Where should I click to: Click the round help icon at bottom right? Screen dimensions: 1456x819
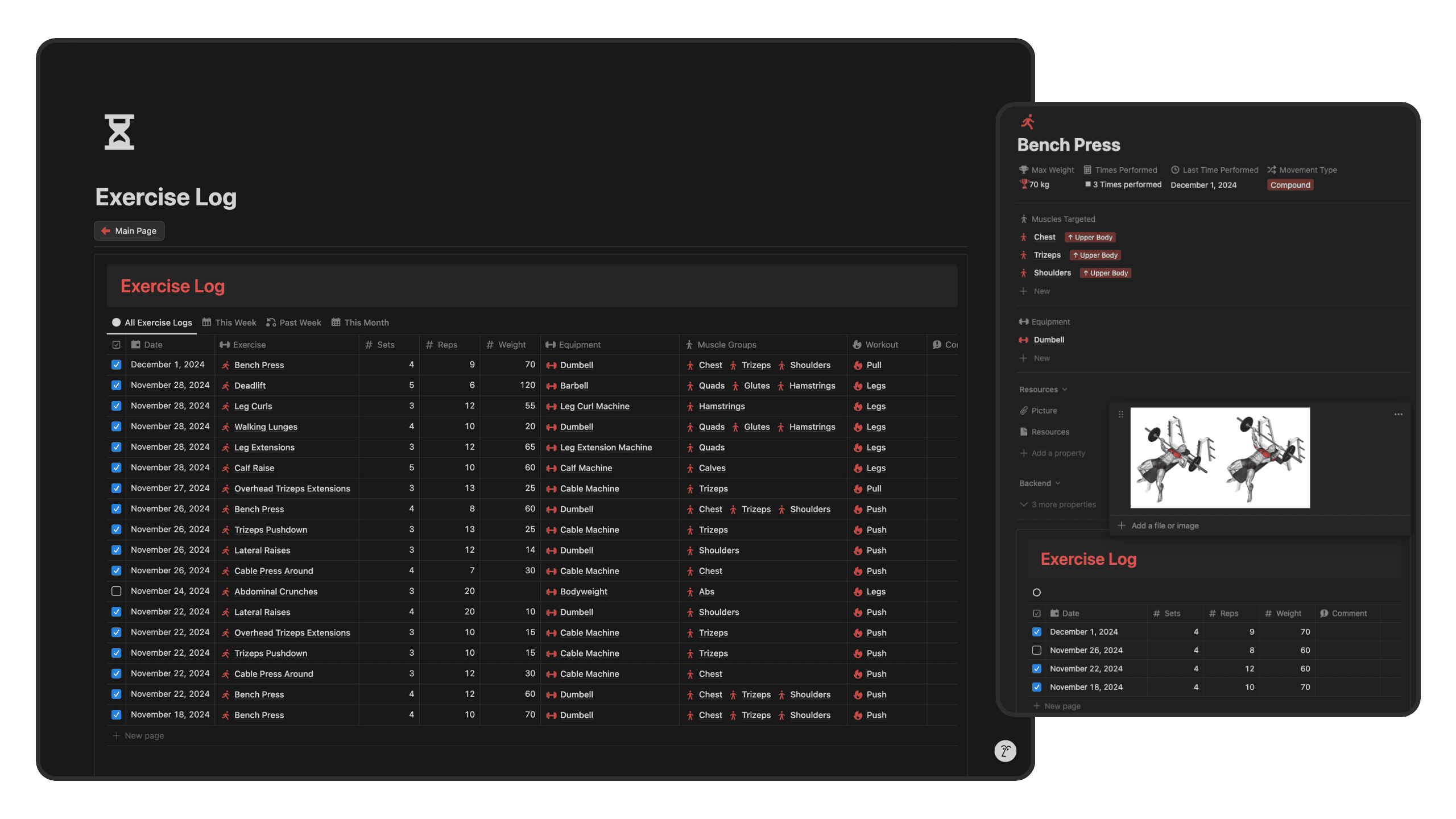(x=1005, y=751)
